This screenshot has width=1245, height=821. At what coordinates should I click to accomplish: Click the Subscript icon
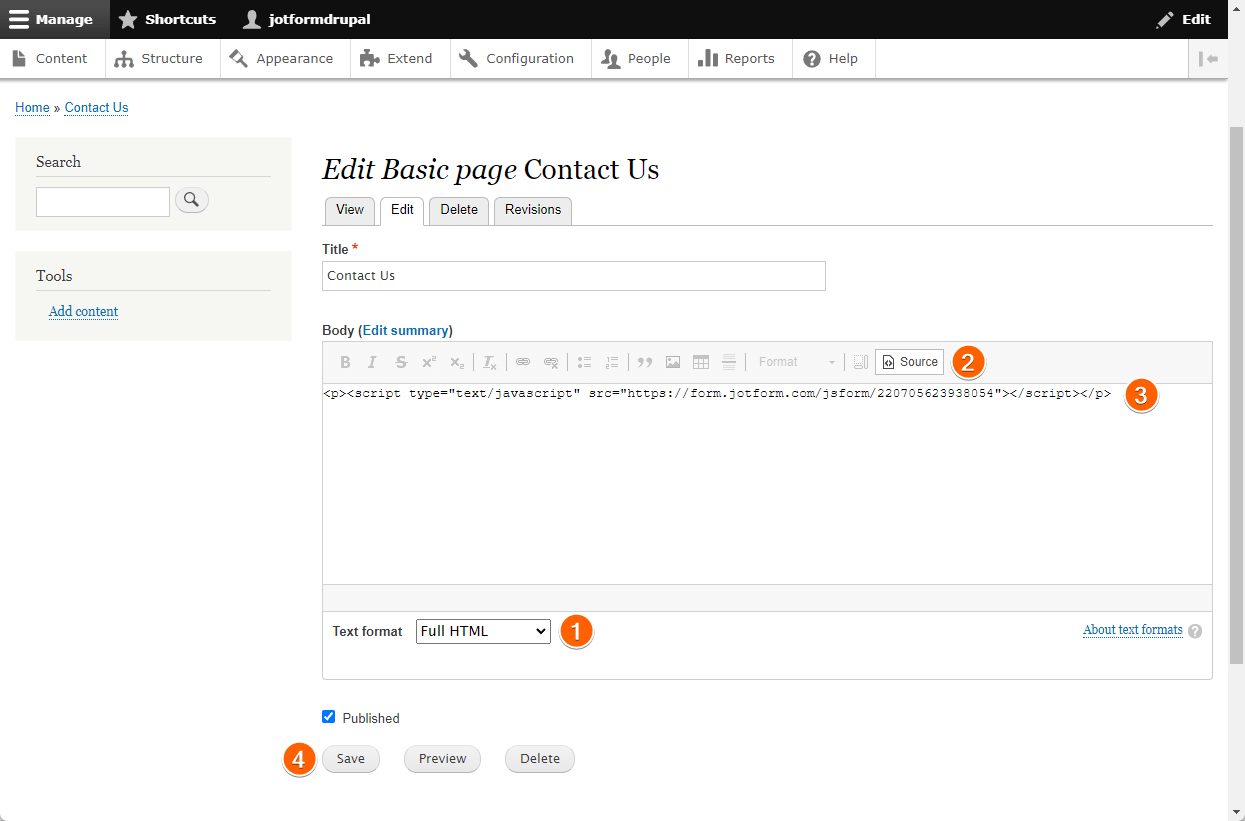(x=456, y=362)
